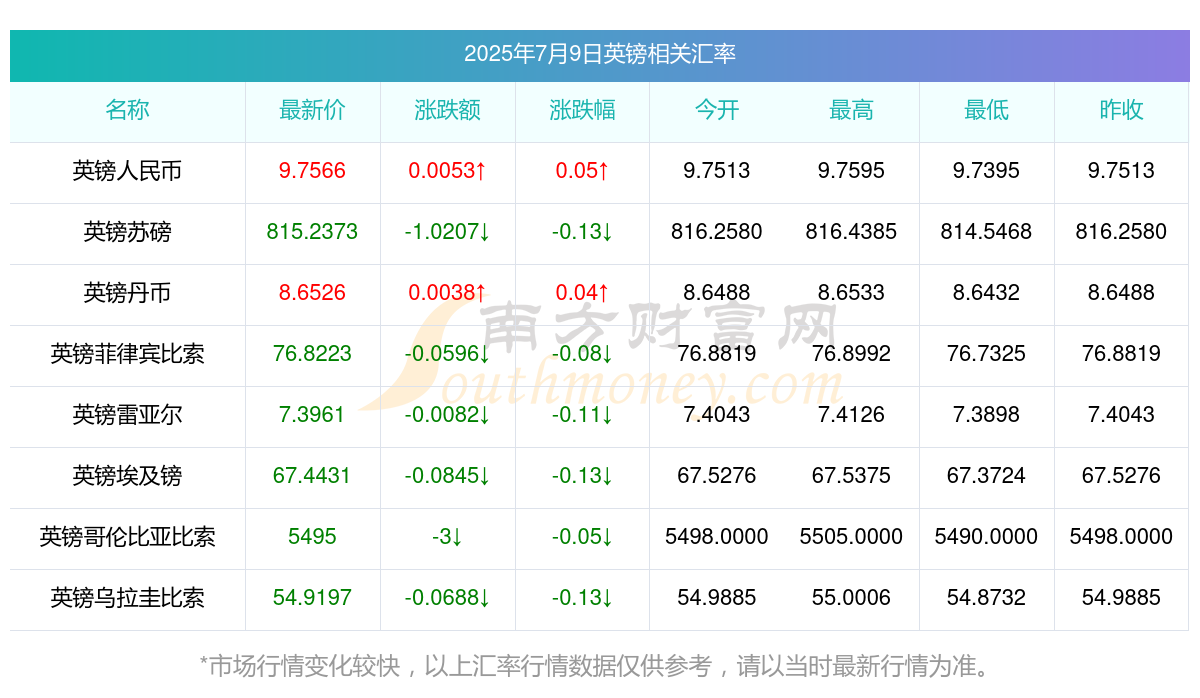Select latest price 5495 for 英镑哥伦比亚比索
The width and height of the screenshot is (1200, 698).
(x=312, y=537)
